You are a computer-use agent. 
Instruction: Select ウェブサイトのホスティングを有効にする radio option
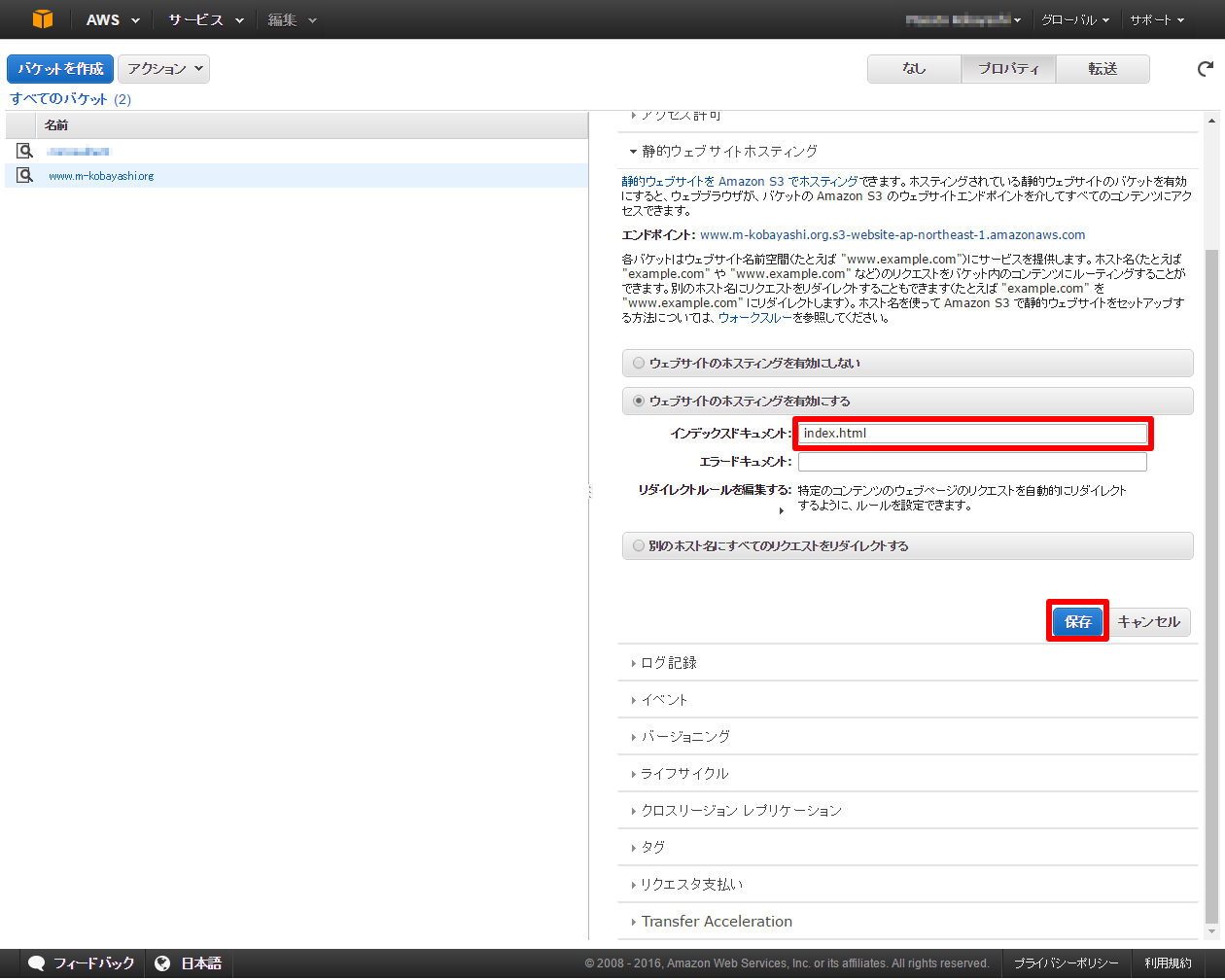tap(639, 401)
